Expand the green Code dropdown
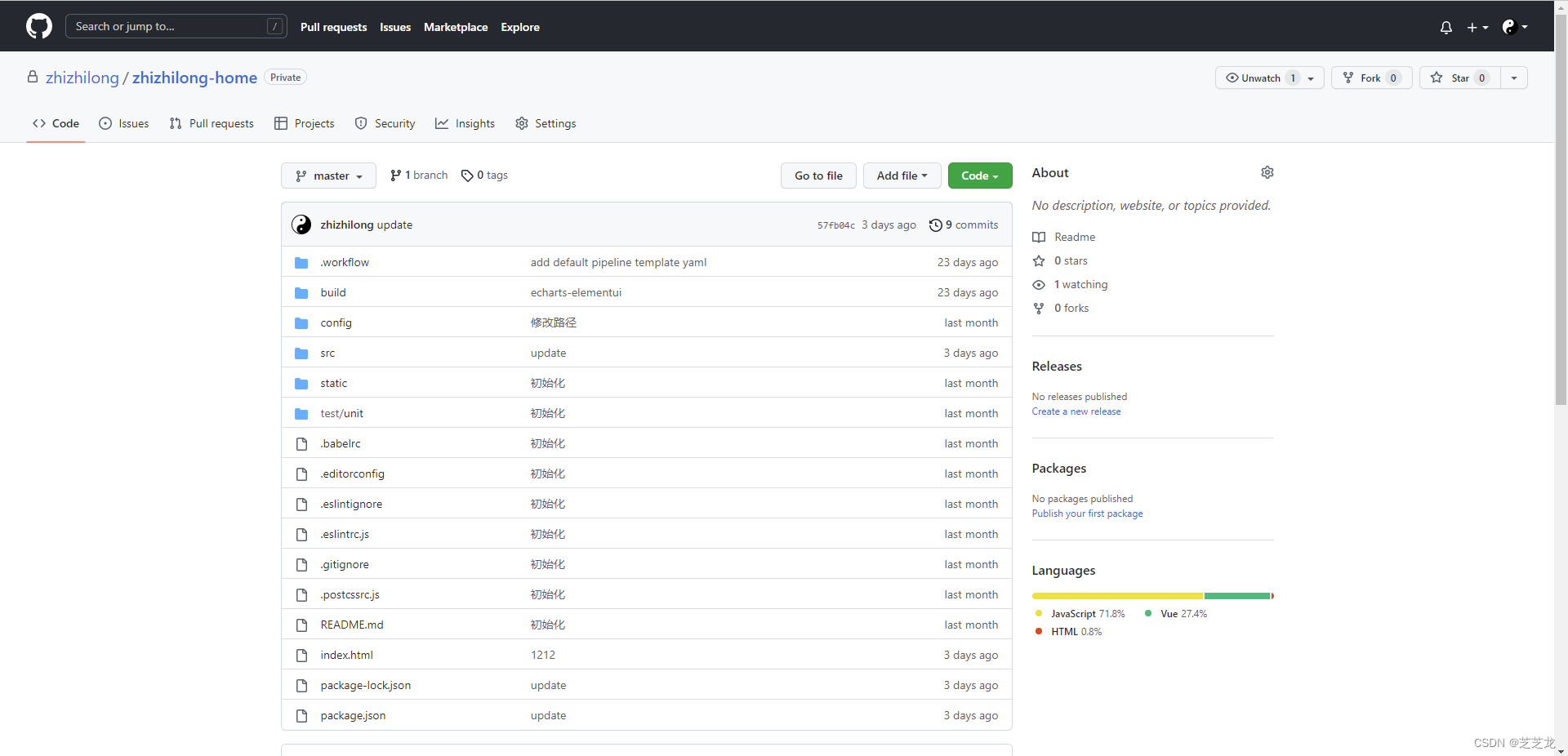 click(980, 176)
